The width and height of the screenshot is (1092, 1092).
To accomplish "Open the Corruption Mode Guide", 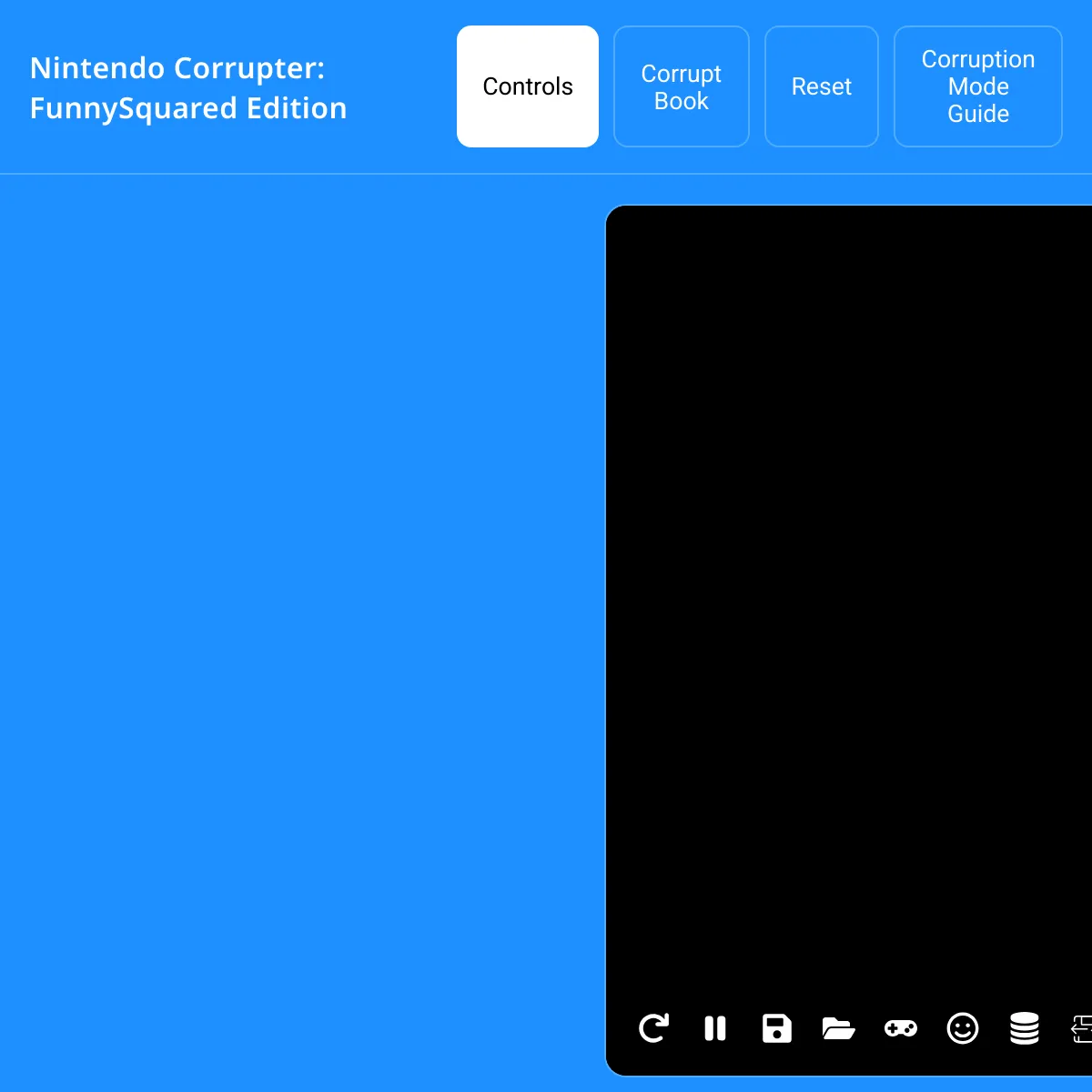I will (x=977, y=86).
